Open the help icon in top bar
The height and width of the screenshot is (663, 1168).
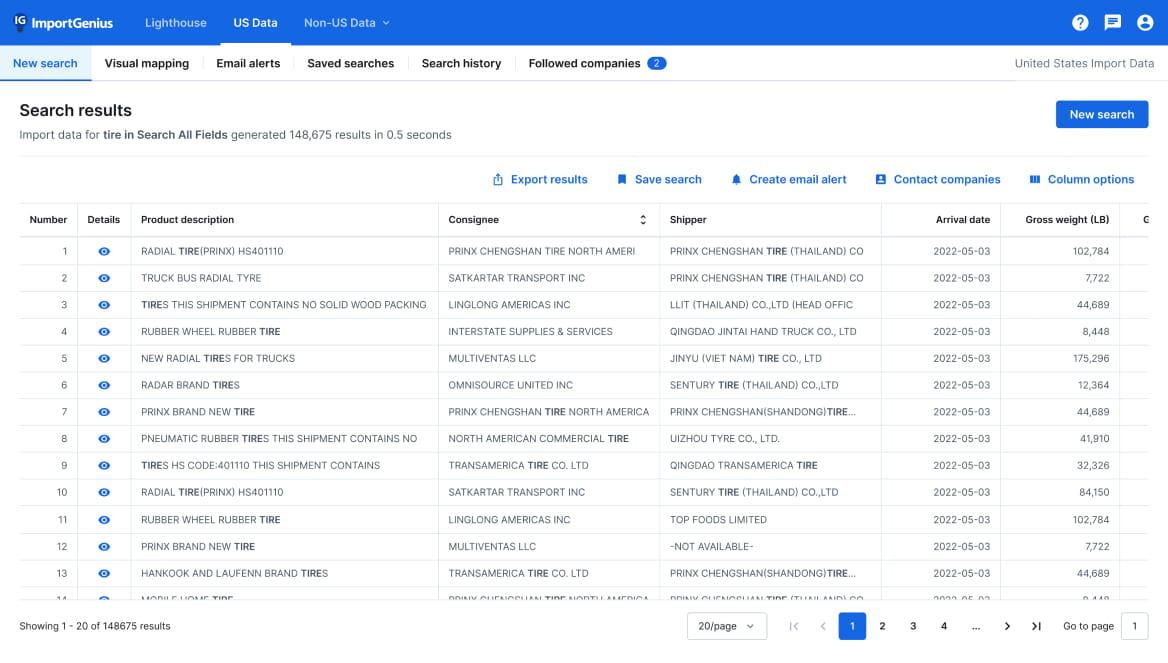1080,22
